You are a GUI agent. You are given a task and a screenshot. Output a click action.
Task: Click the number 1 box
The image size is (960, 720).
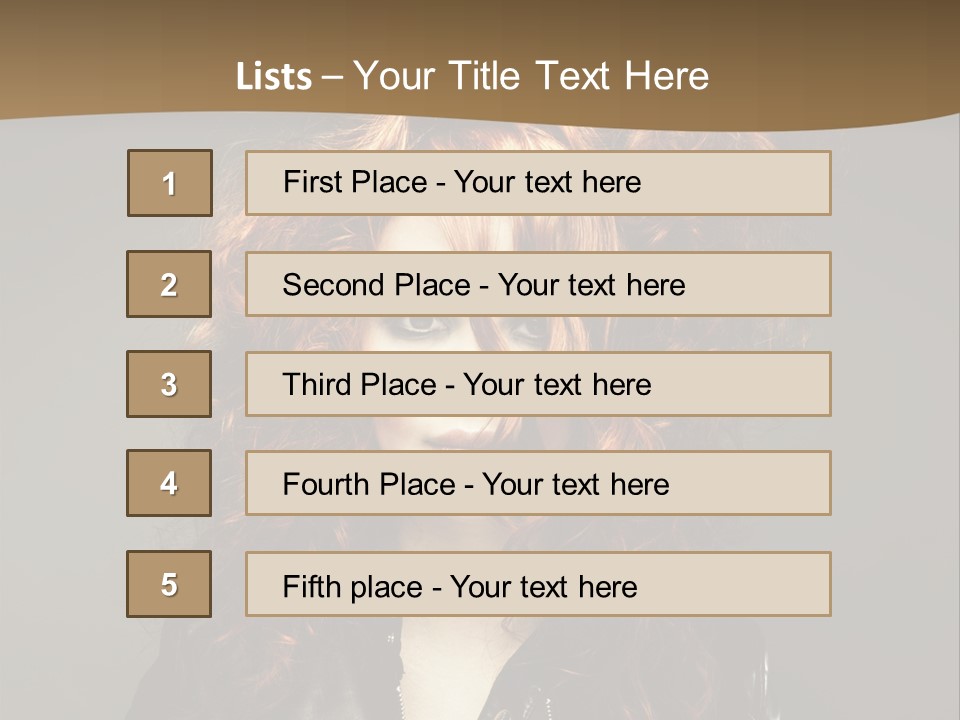[169, 183]
